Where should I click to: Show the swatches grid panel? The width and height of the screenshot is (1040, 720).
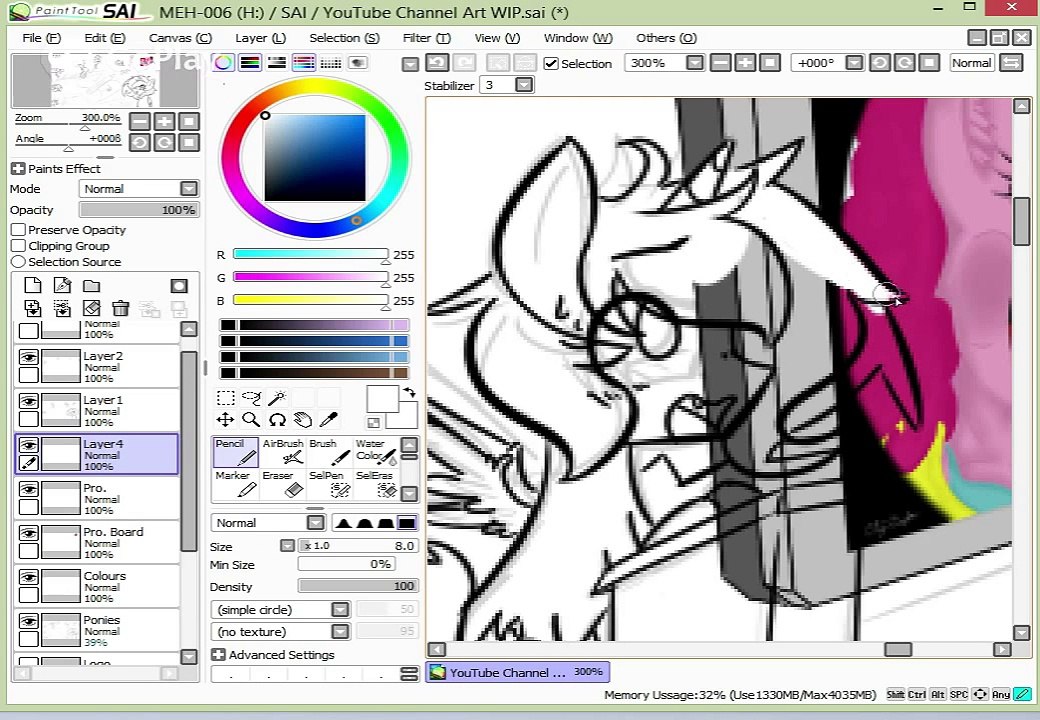tap(330, 63)
